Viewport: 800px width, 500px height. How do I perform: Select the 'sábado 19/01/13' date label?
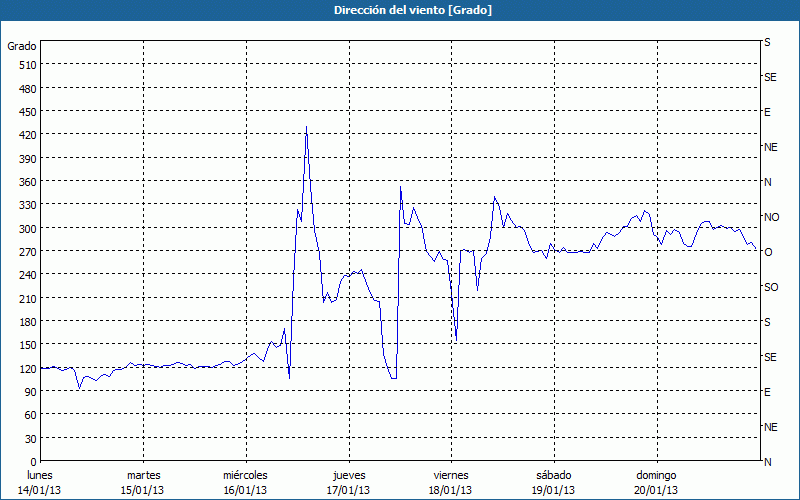553,482
